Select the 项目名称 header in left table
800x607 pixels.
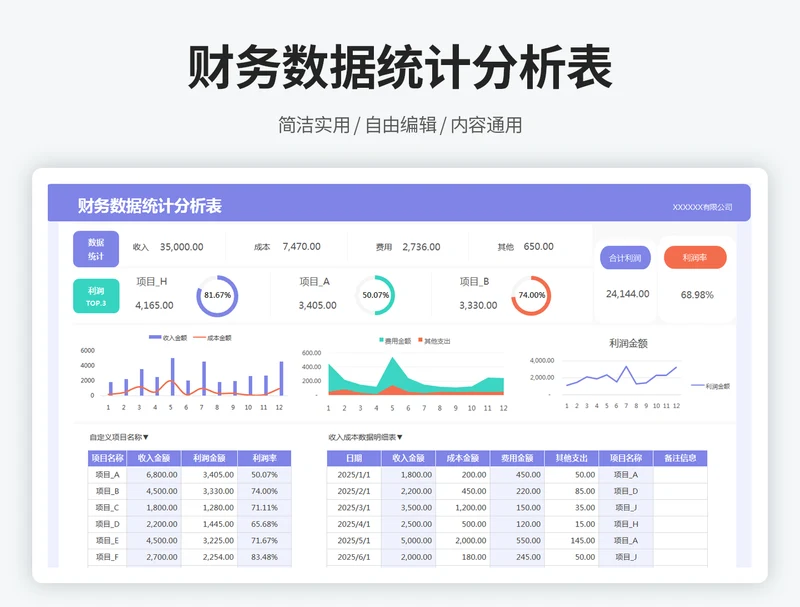point(107,458)
